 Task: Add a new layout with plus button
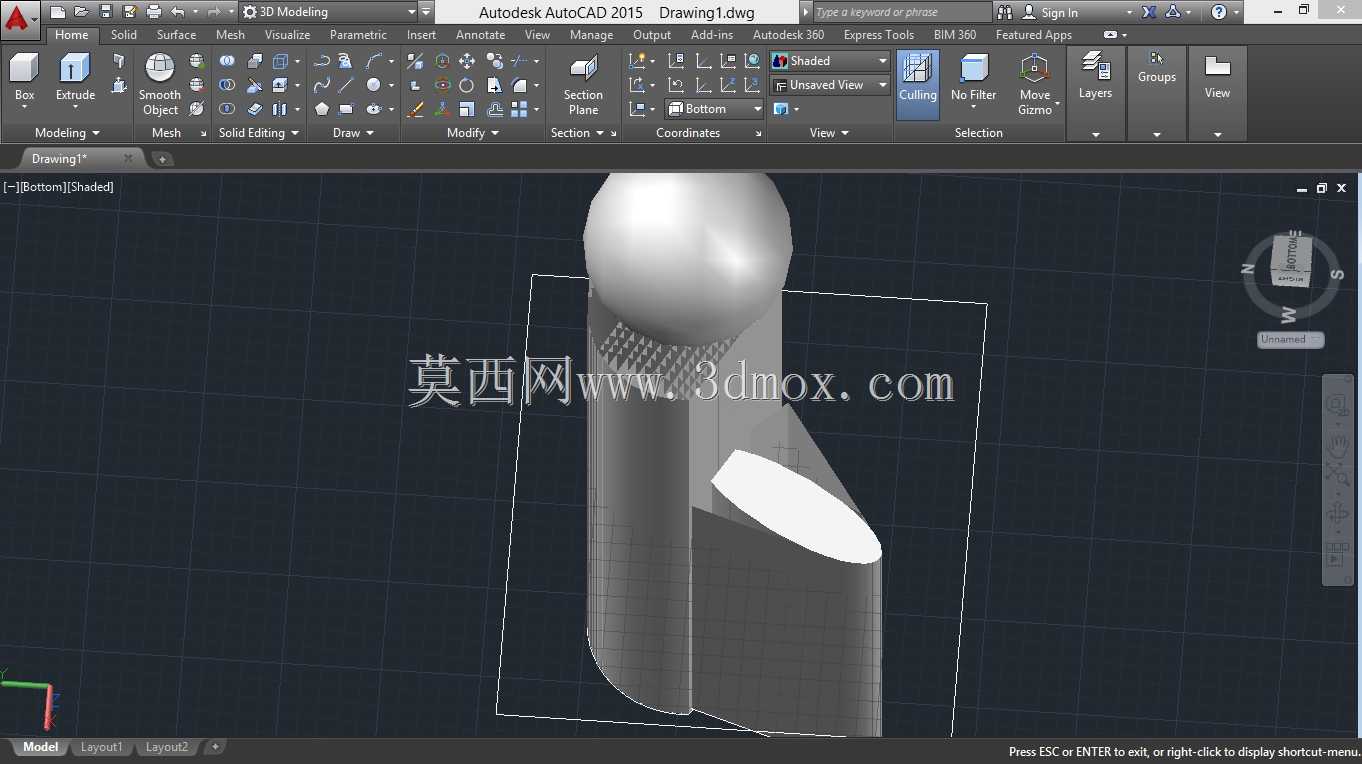tap(215, 747)
